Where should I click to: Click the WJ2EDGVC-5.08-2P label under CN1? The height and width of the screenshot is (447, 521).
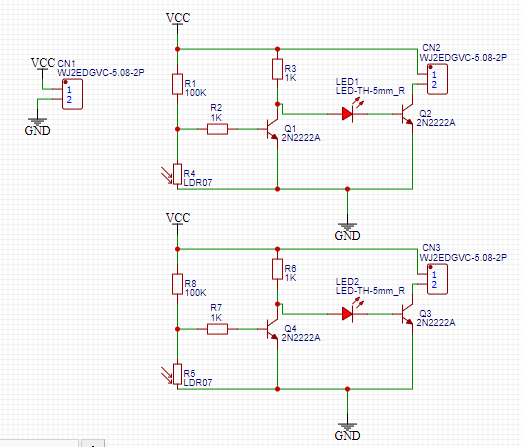point(101,72)
